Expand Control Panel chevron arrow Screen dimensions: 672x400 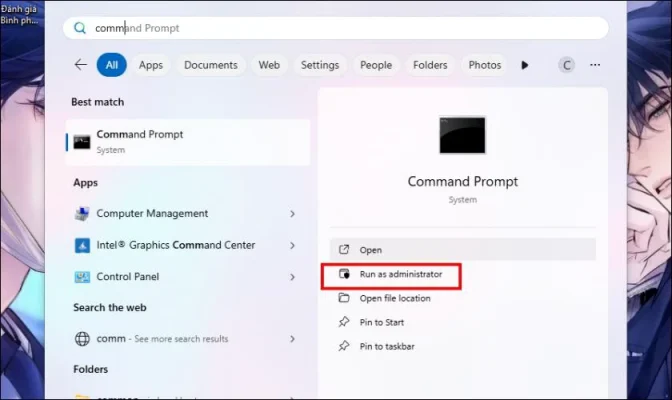click(292, 277)
